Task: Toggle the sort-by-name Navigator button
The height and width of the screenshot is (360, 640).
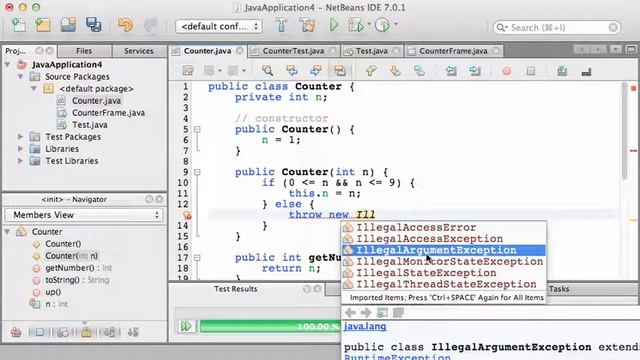Action: (x=110, y=332)
